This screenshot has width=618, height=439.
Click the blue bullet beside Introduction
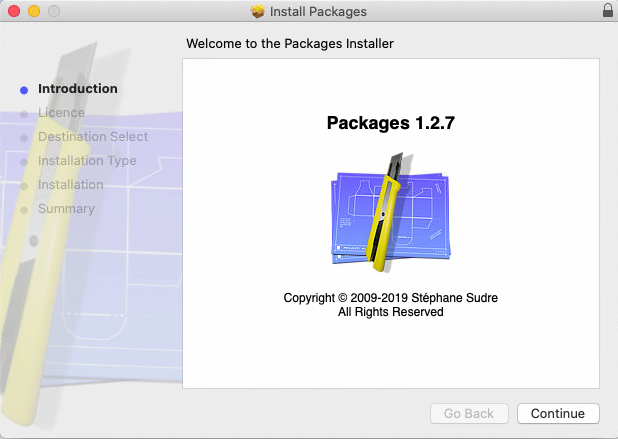coord(24,90)
